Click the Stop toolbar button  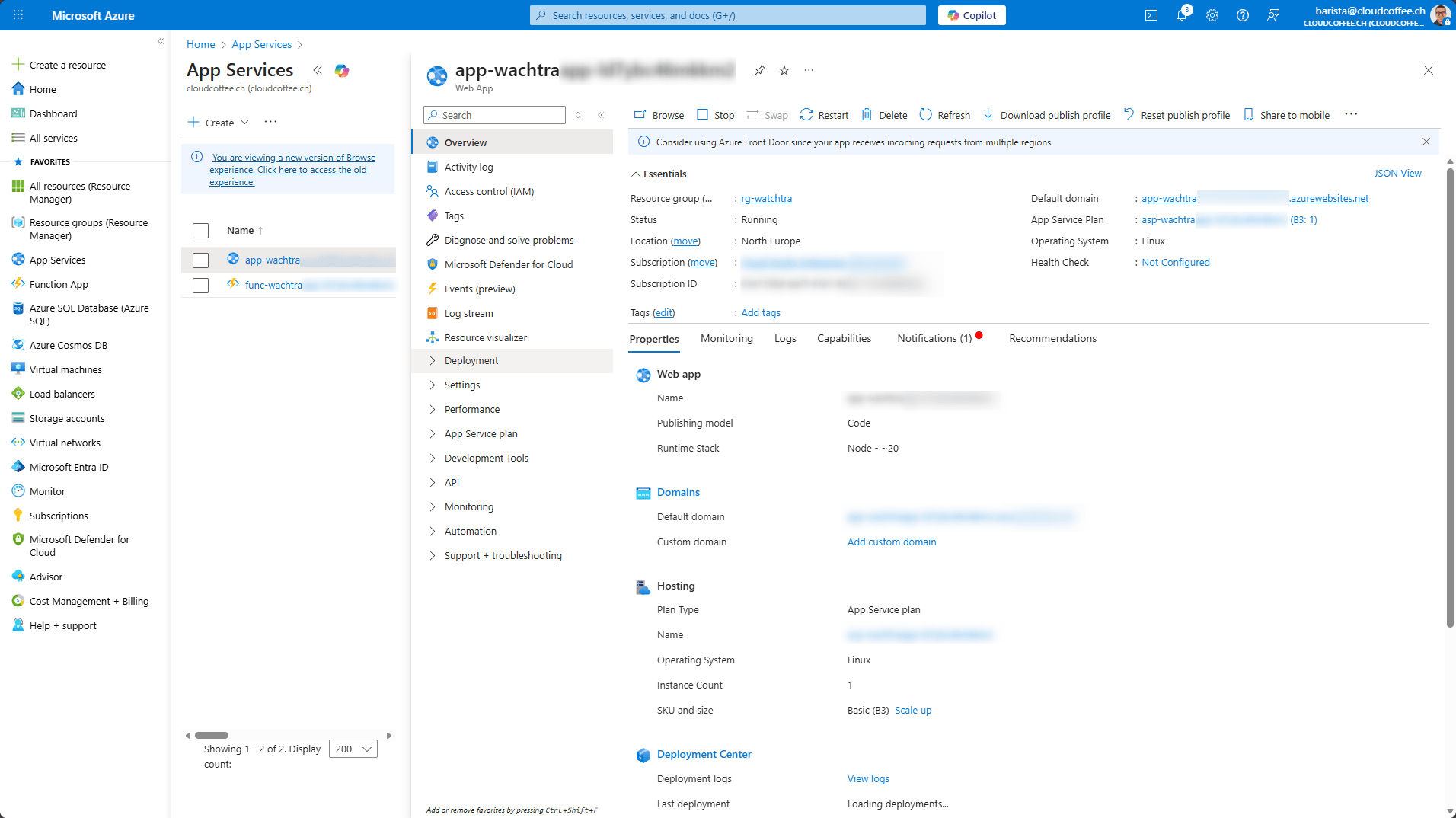[x=715, y=115]
